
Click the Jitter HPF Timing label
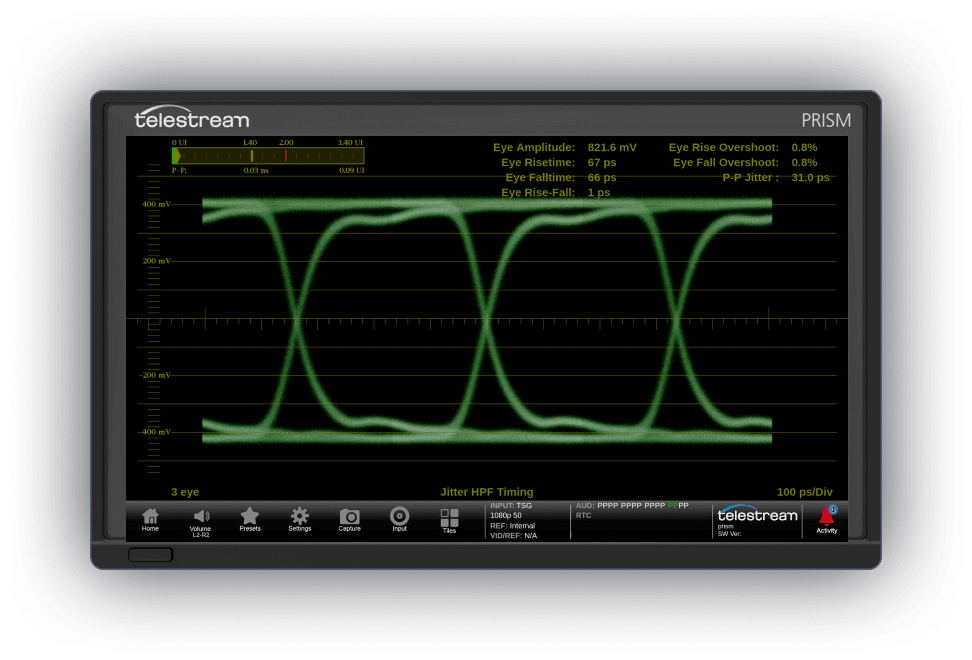click(487, 492)
